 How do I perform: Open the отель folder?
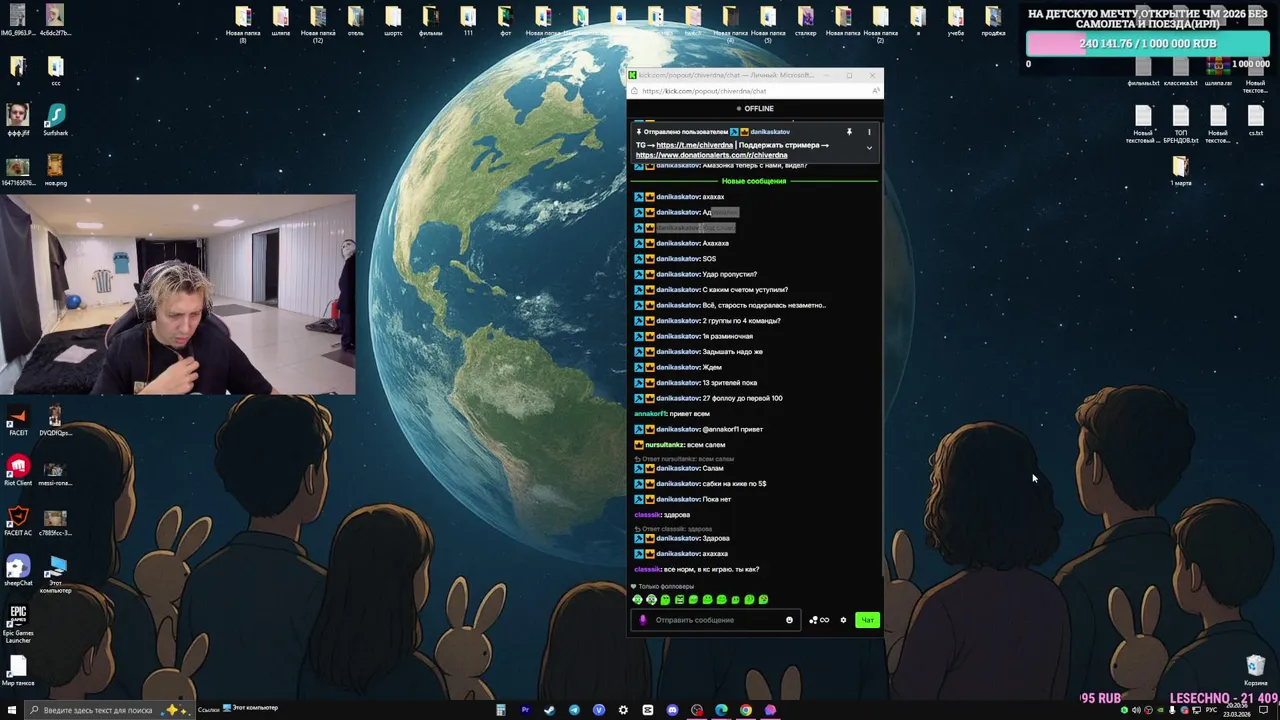click(356, 20)
